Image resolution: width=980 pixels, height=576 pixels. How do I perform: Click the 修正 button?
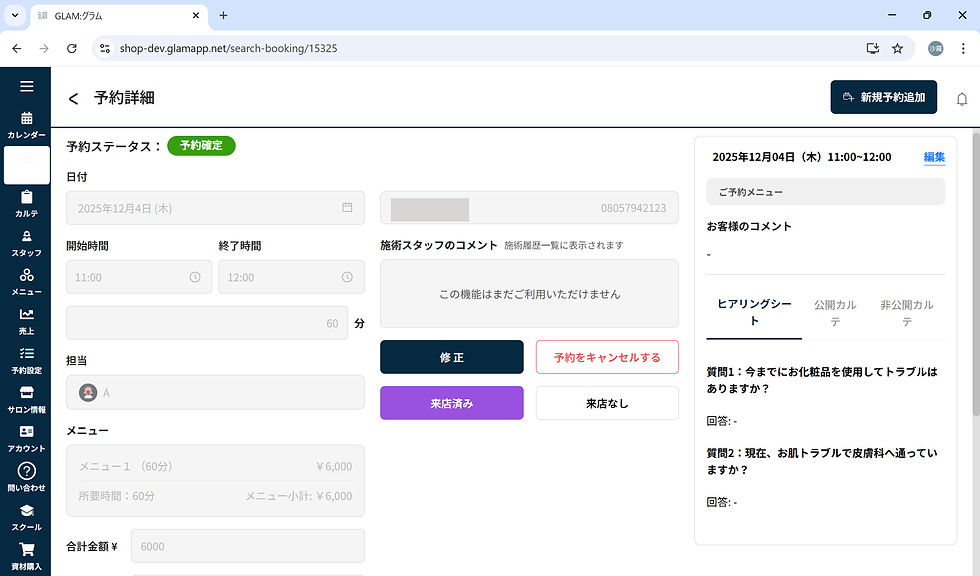click(x=451, y=357)
